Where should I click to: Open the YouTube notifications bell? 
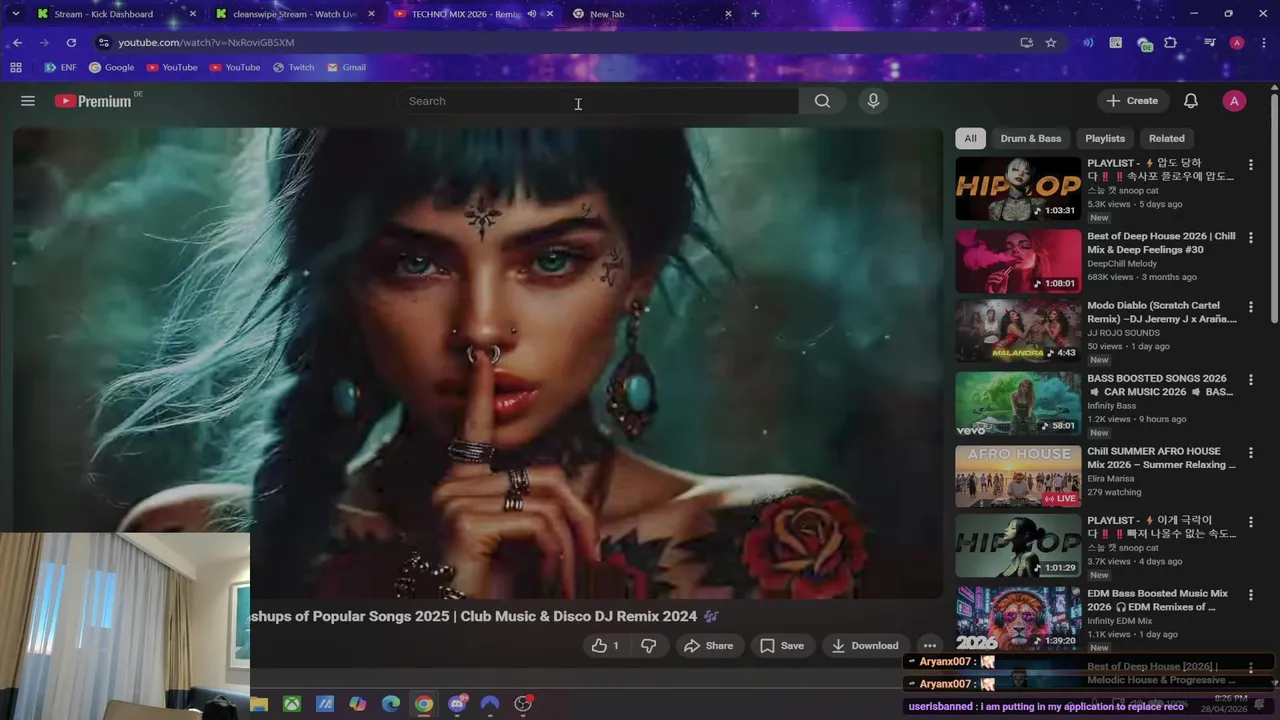click(x=1191, y=101)
